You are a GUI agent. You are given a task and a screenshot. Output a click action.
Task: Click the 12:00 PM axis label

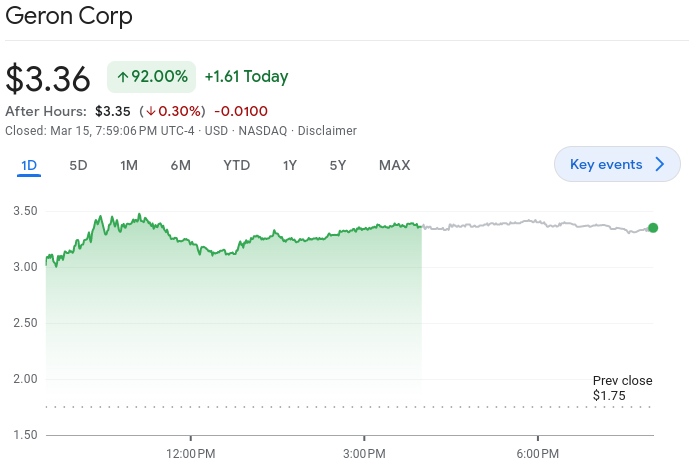[x=190, y=454]
